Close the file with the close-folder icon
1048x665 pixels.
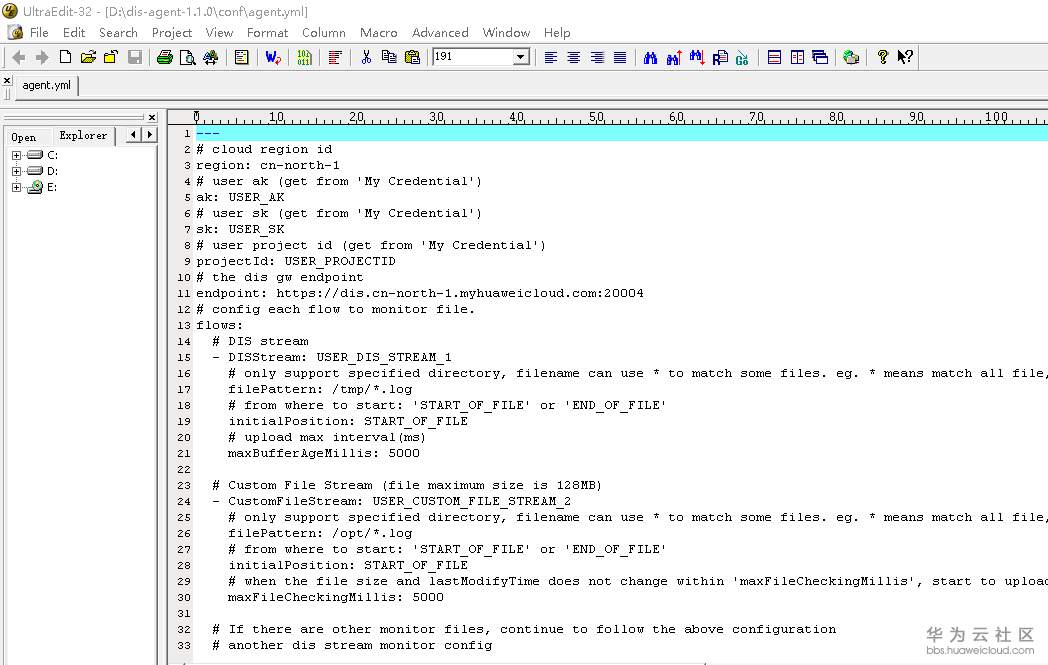coord(111,57)
